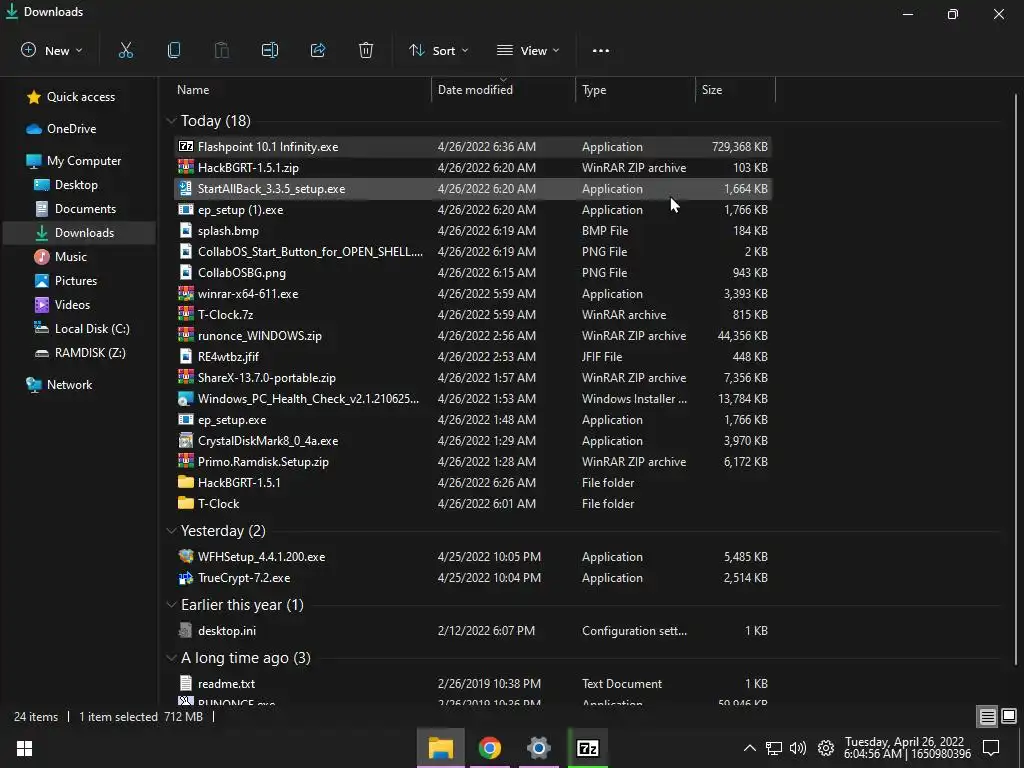Collapse the Yesterday (2) group

point(171,531)
